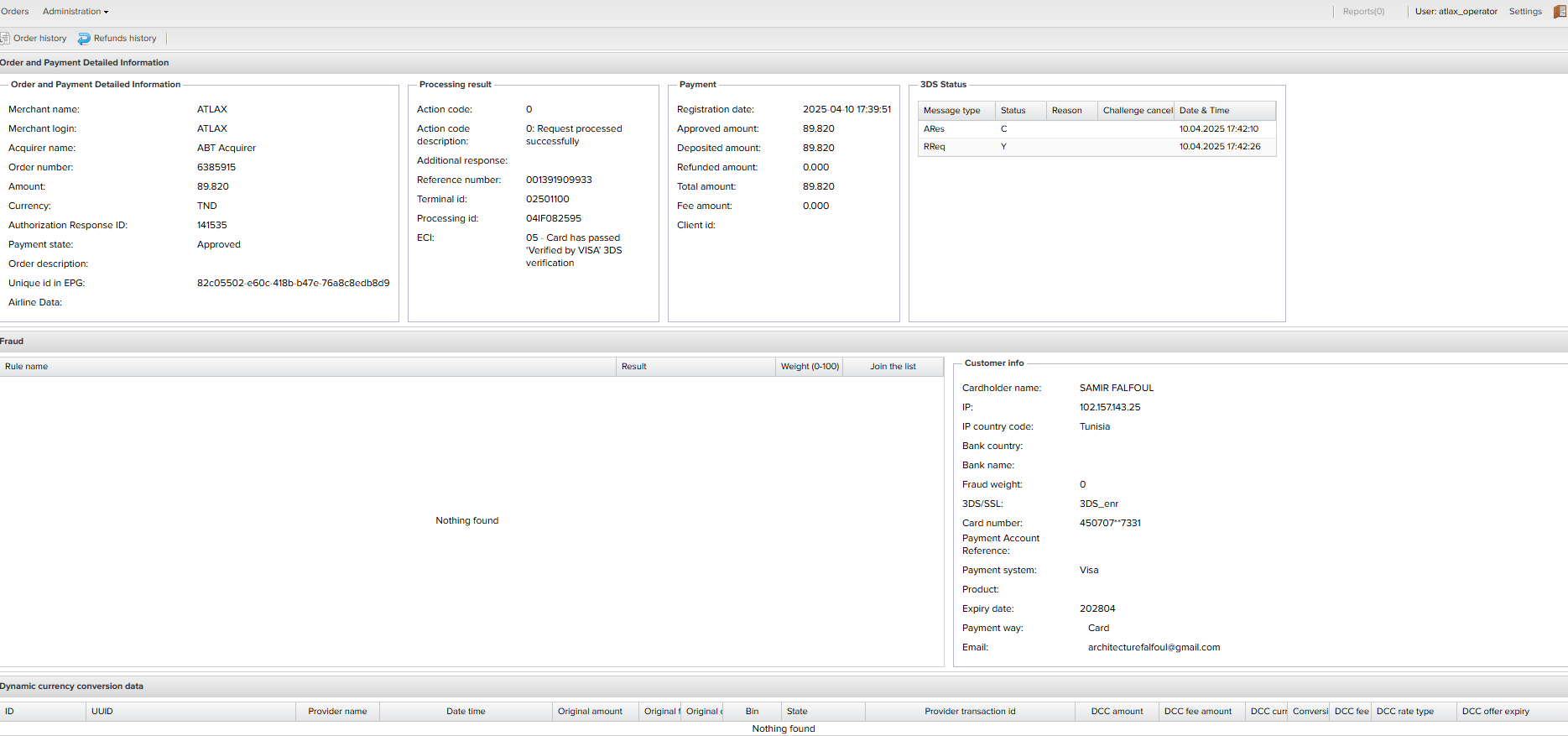The height and width of the screenshot is (736, 1568).
Task: Click the Reports(0) link
Action: [1363, 12]
